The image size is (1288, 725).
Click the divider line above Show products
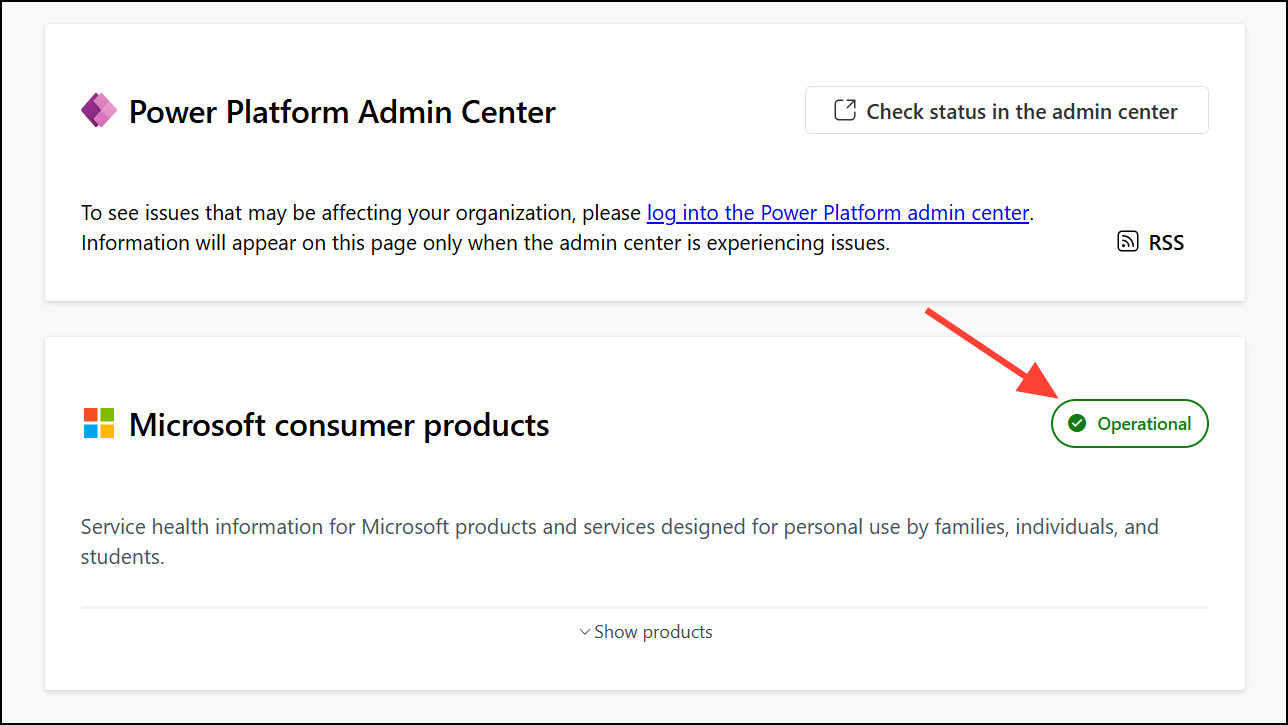644,607
